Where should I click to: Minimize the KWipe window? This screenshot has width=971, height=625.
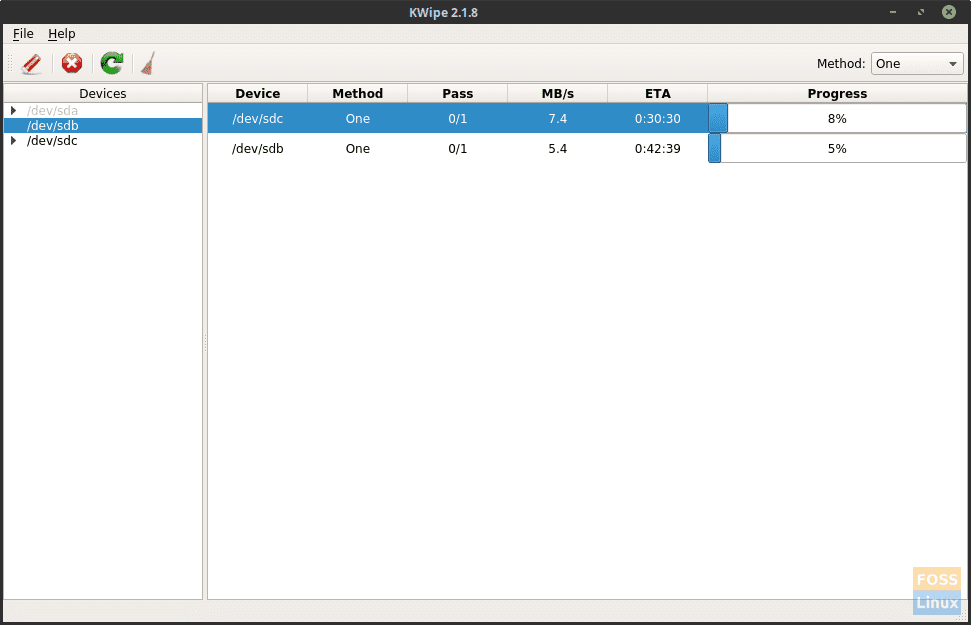click(x=893, y=12)
